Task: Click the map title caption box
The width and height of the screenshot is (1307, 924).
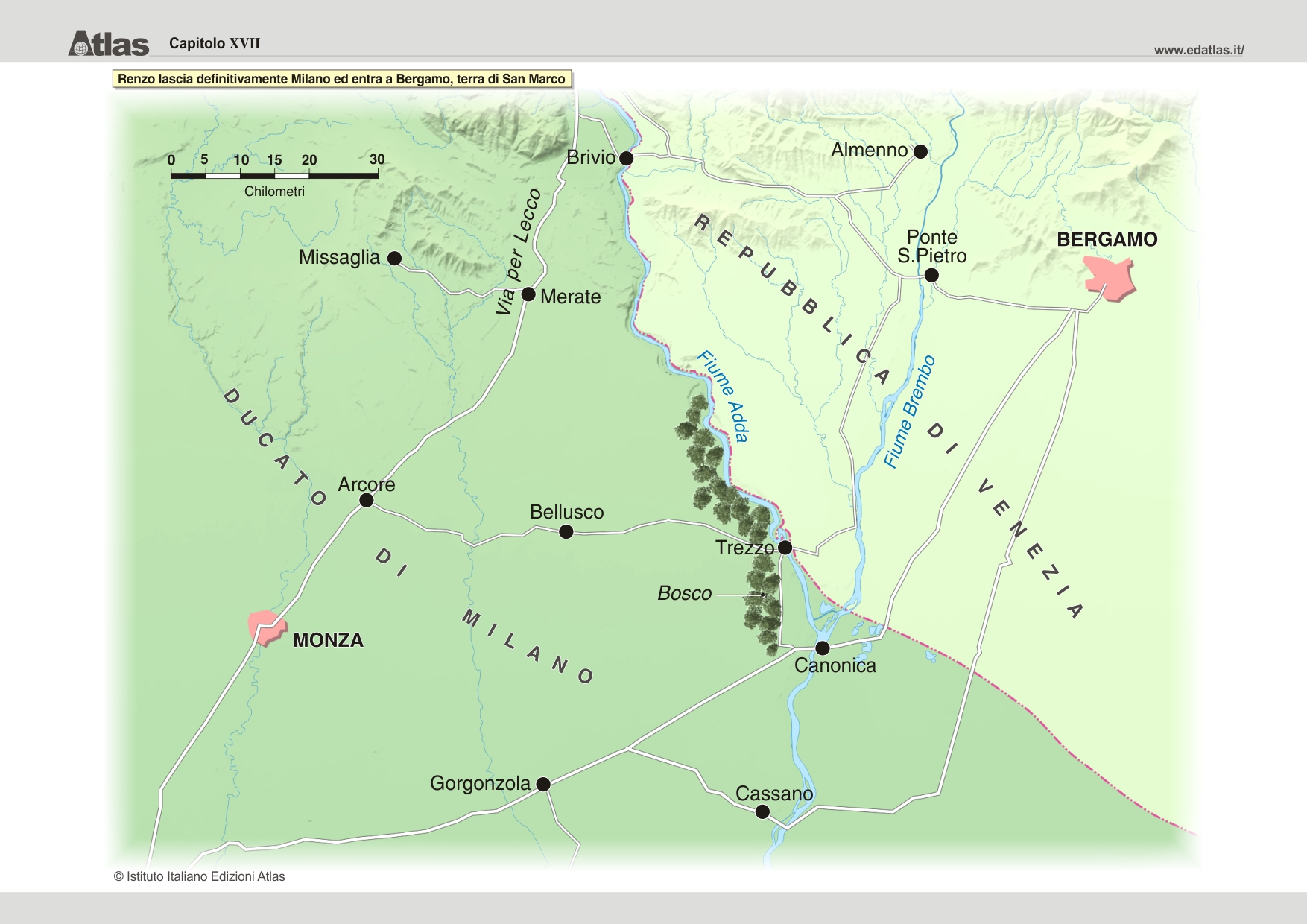Action: 341,79
